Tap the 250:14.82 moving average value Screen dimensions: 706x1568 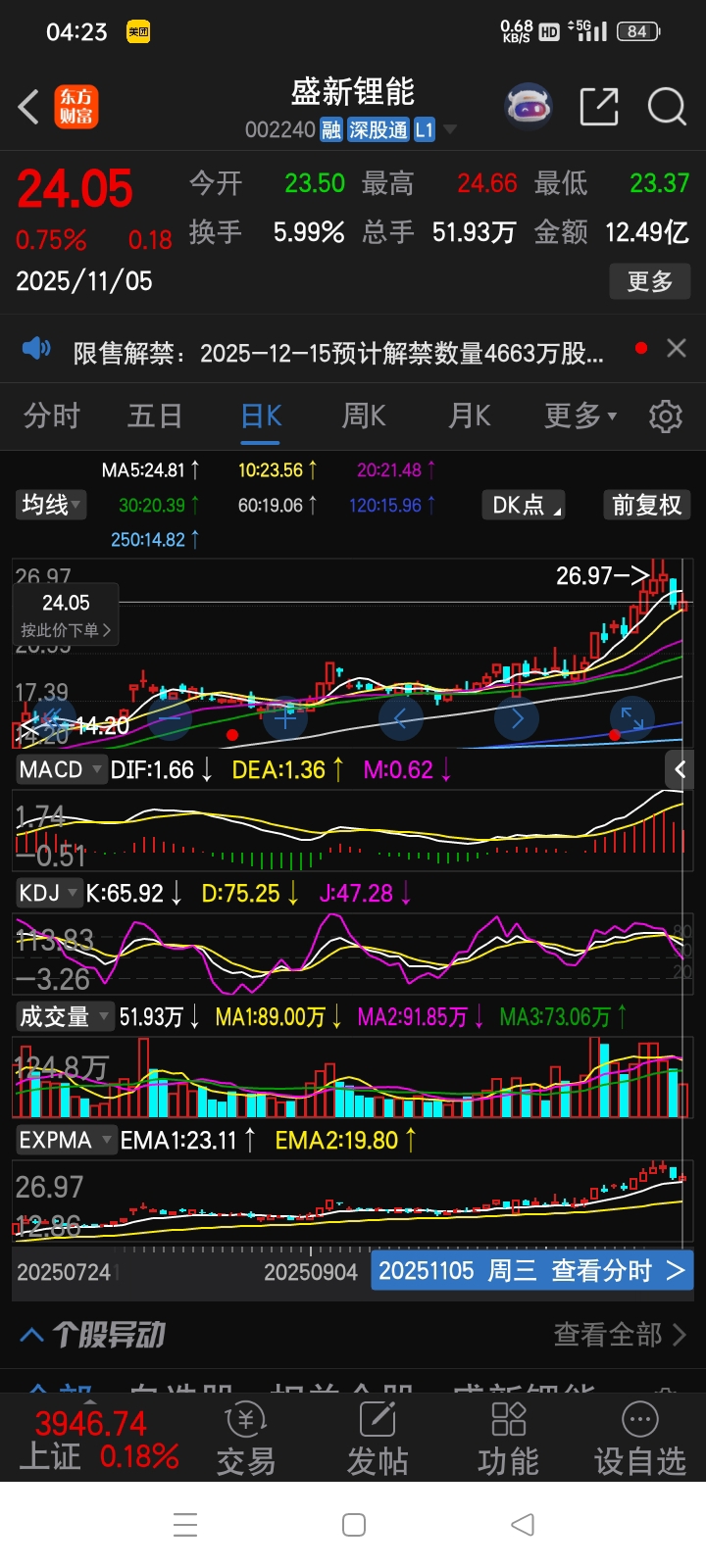tap(154, 539)
